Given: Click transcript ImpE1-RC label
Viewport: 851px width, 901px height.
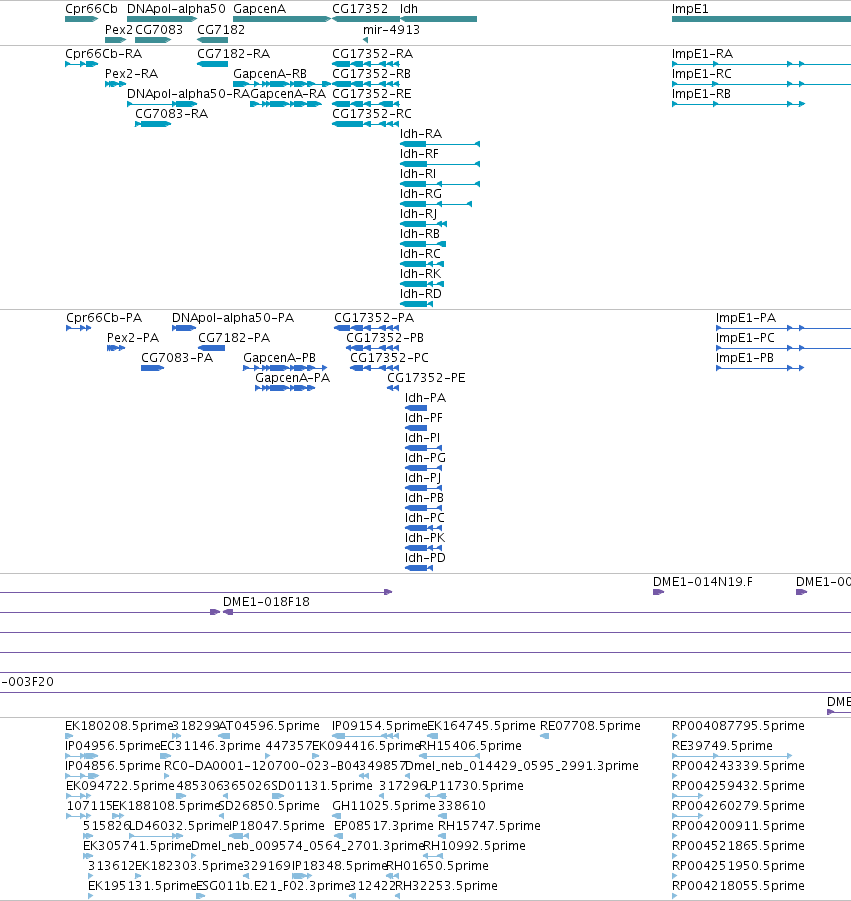Looking at the screenshot, I should 702,74.
